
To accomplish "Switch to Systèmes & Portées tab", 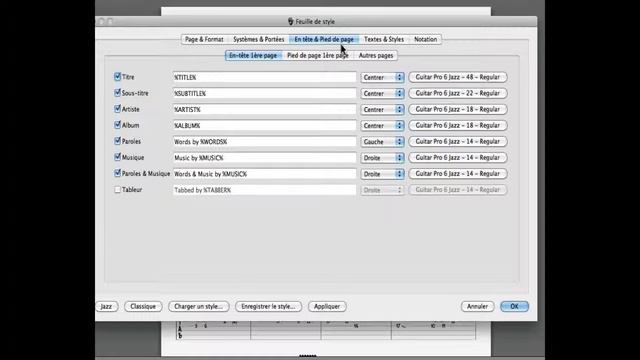I will tap(258, 39).
